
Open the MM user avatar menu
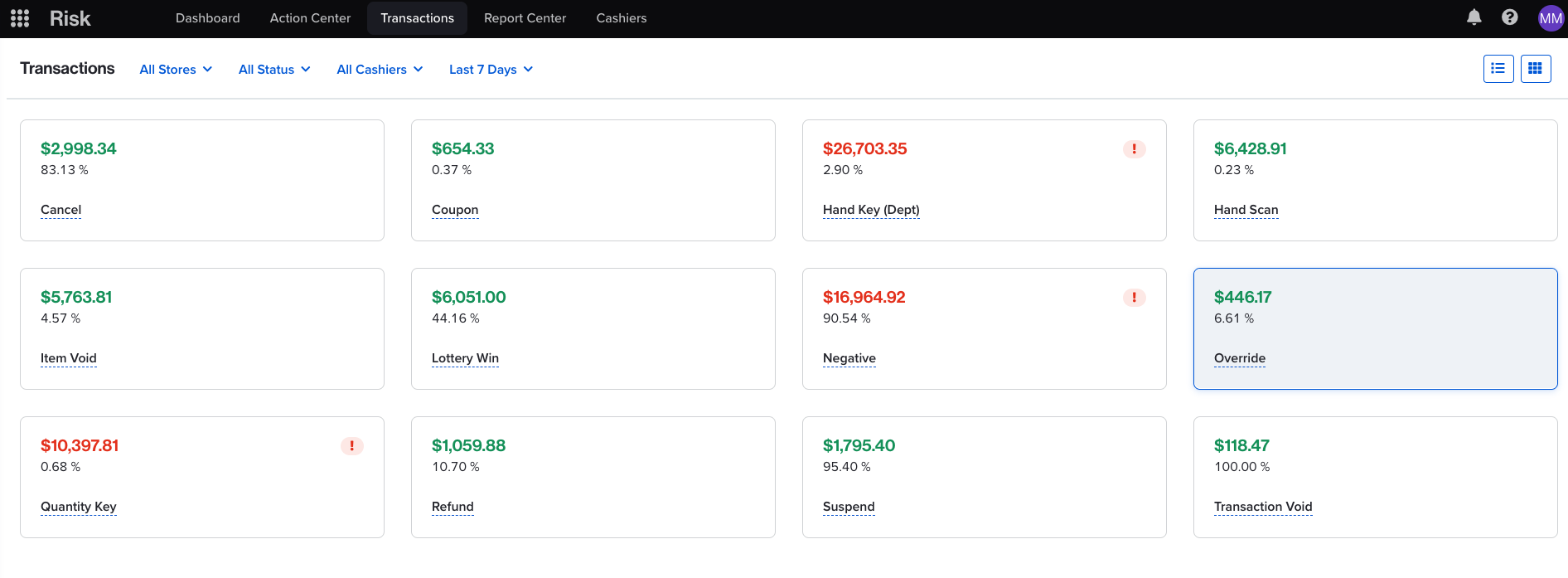[x=1550, y=18]
